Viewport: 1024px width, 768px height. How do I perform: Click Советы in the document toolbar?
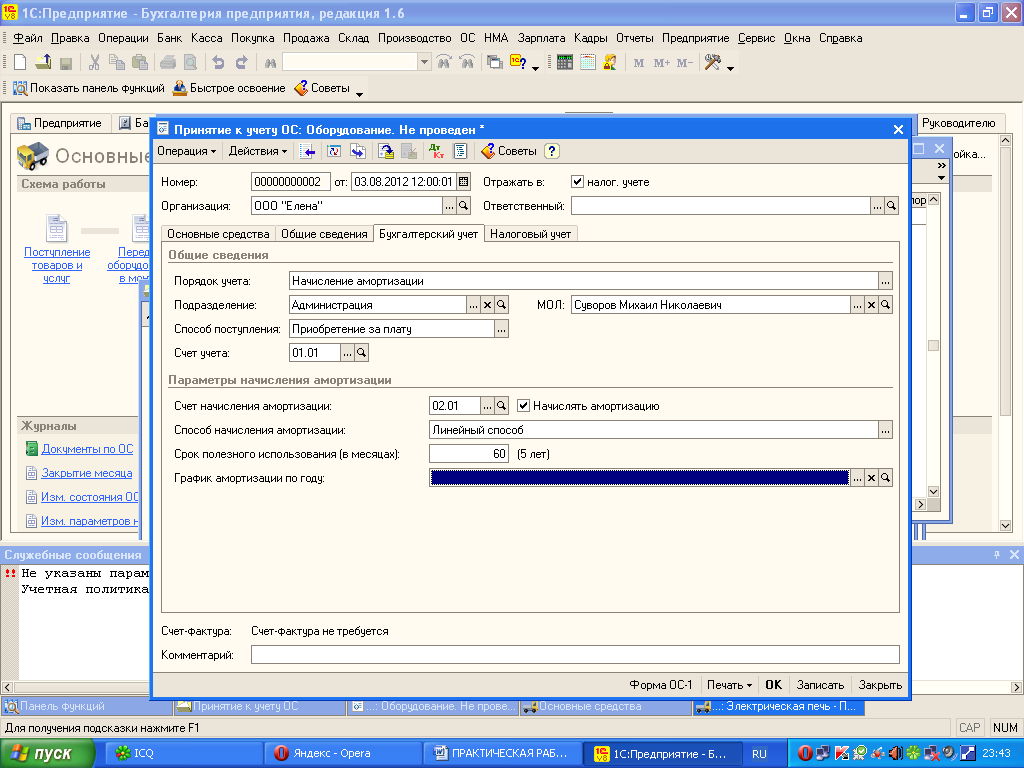(x=509, y=152)
